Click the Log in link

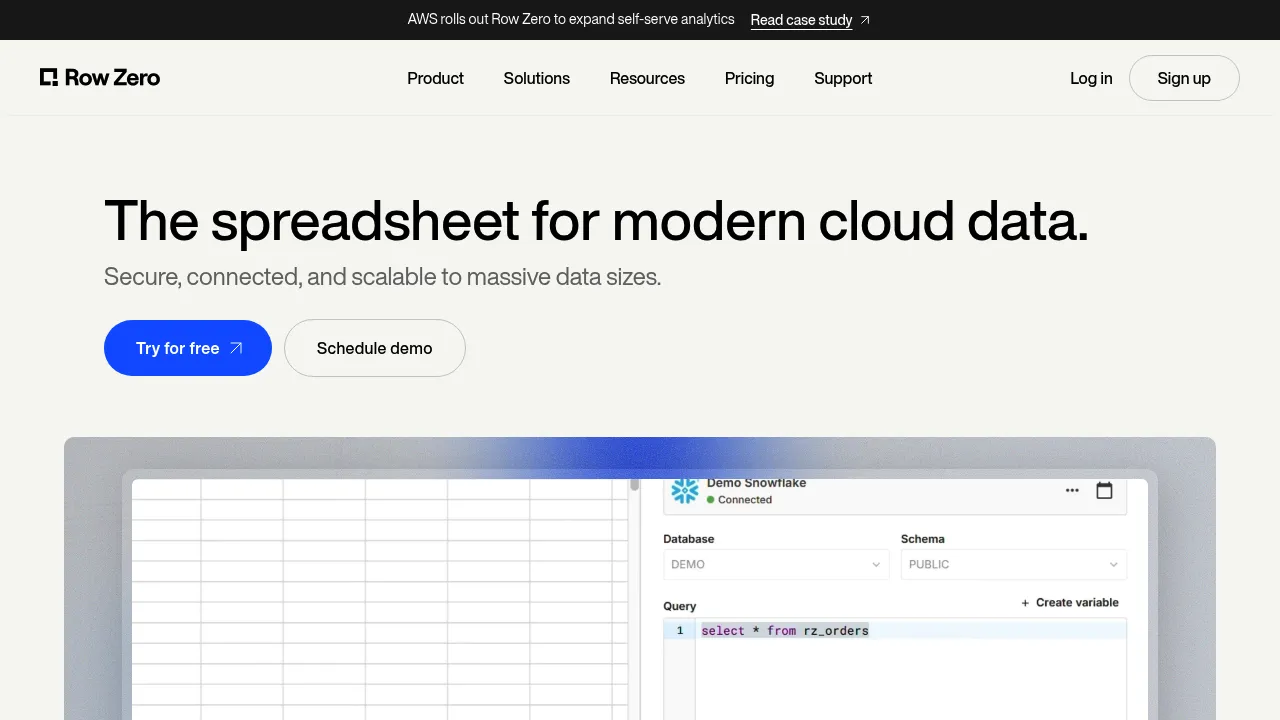(x=1091, y=78)
